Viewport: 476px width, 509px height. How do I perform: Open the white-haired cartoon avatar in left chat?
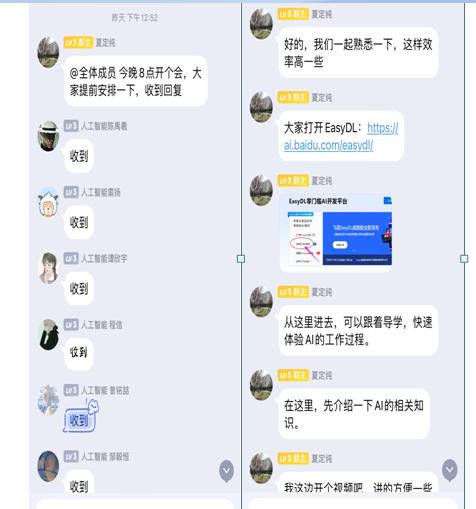[48, 202]
